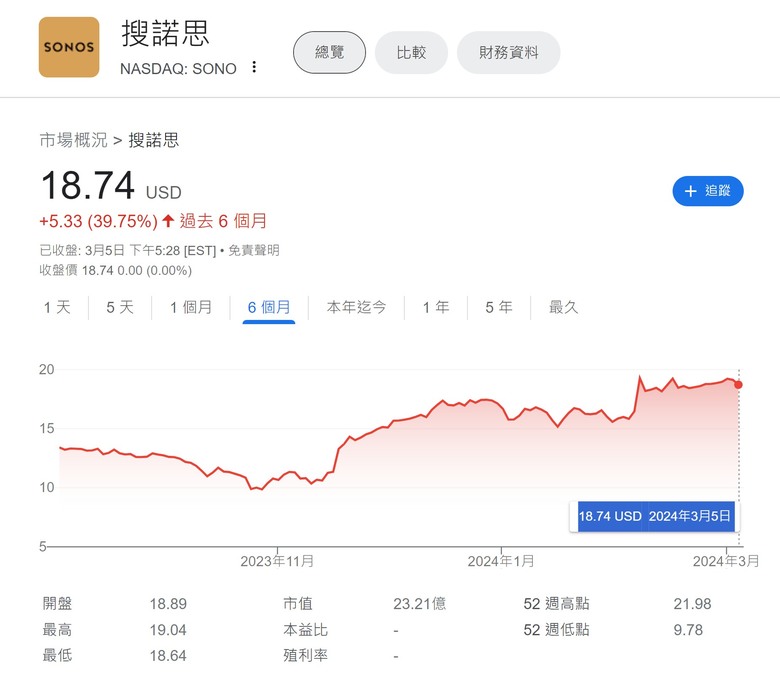Click the 2024年3月 axis label

pos(726,562)
